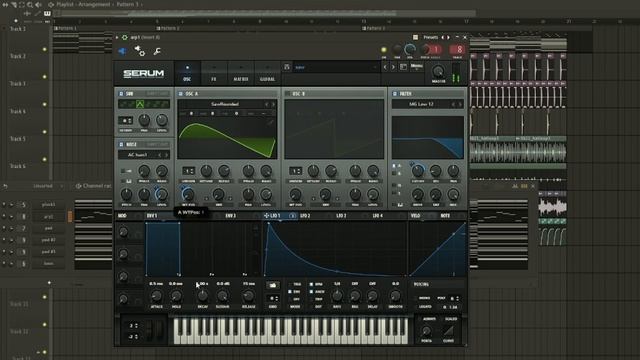Enable the MONO voicing checkbox

417,298
